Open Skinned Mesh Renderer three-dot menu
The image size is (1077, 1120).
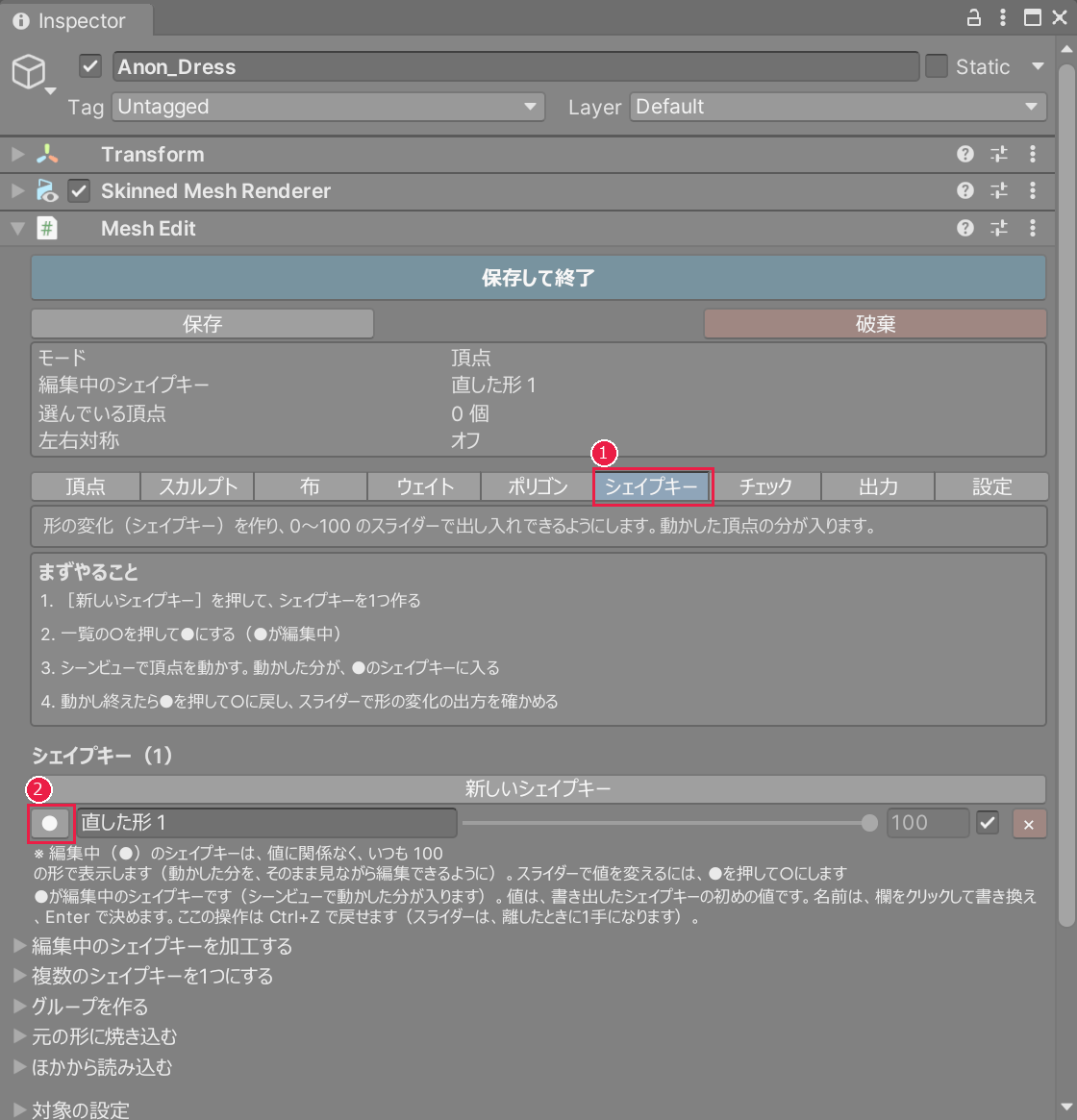1033,190
